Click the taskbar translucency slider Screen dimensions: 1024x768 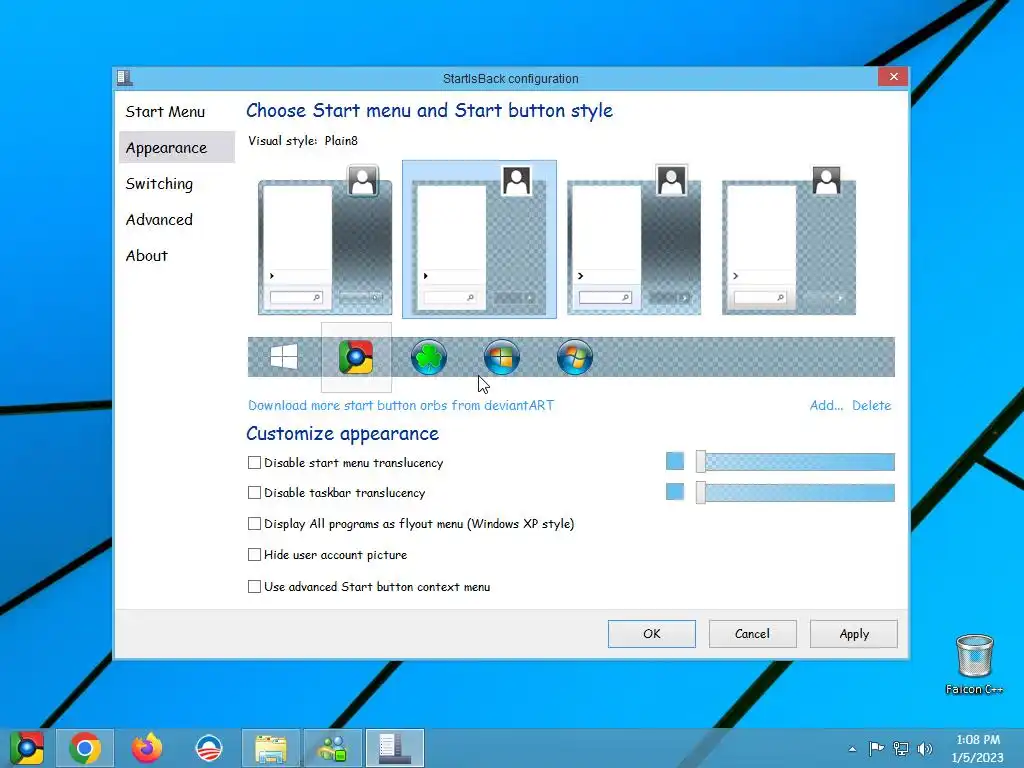point(795,492)
